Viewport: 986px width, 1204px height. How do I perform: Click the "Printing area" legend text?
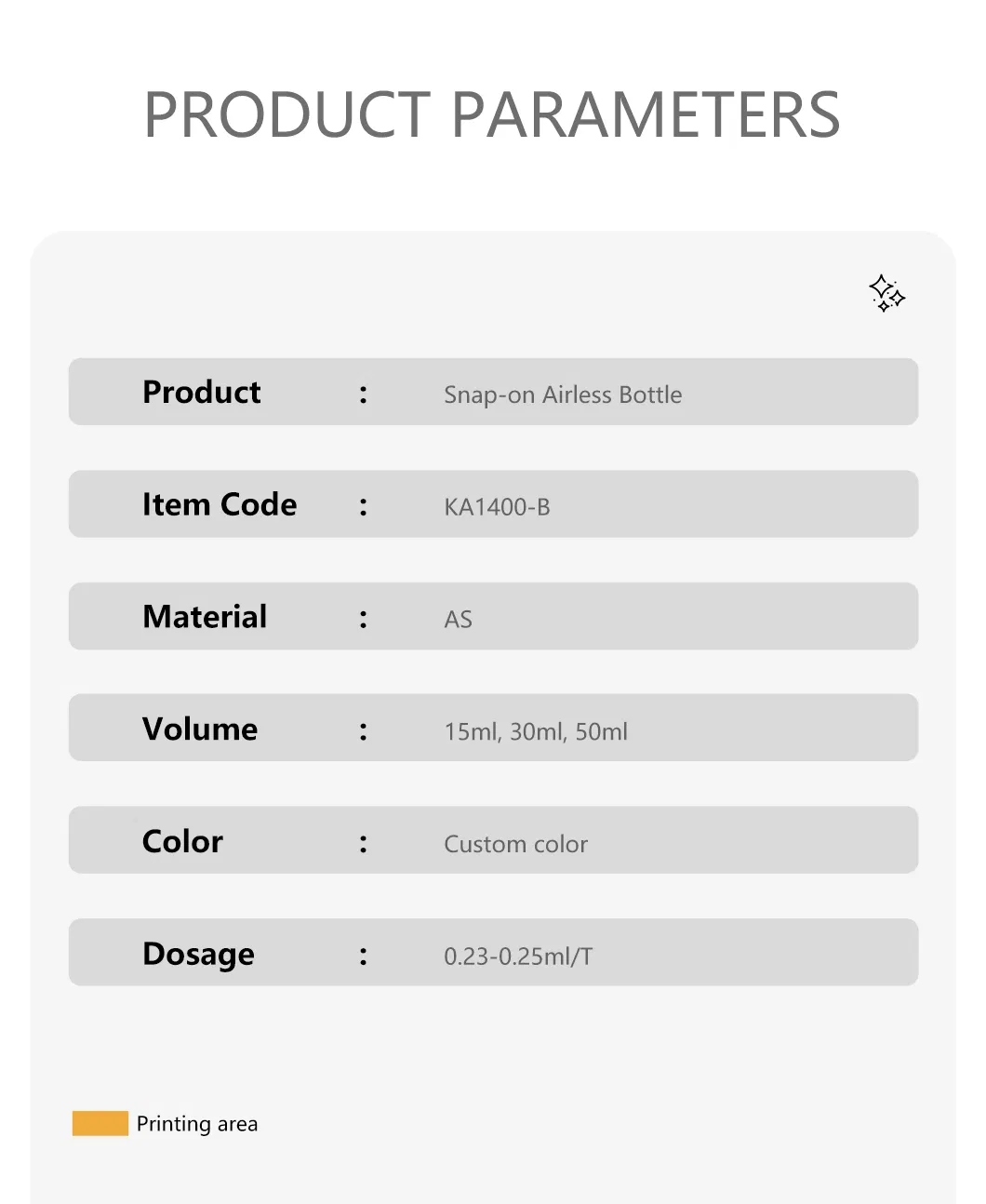[197, 1124]
